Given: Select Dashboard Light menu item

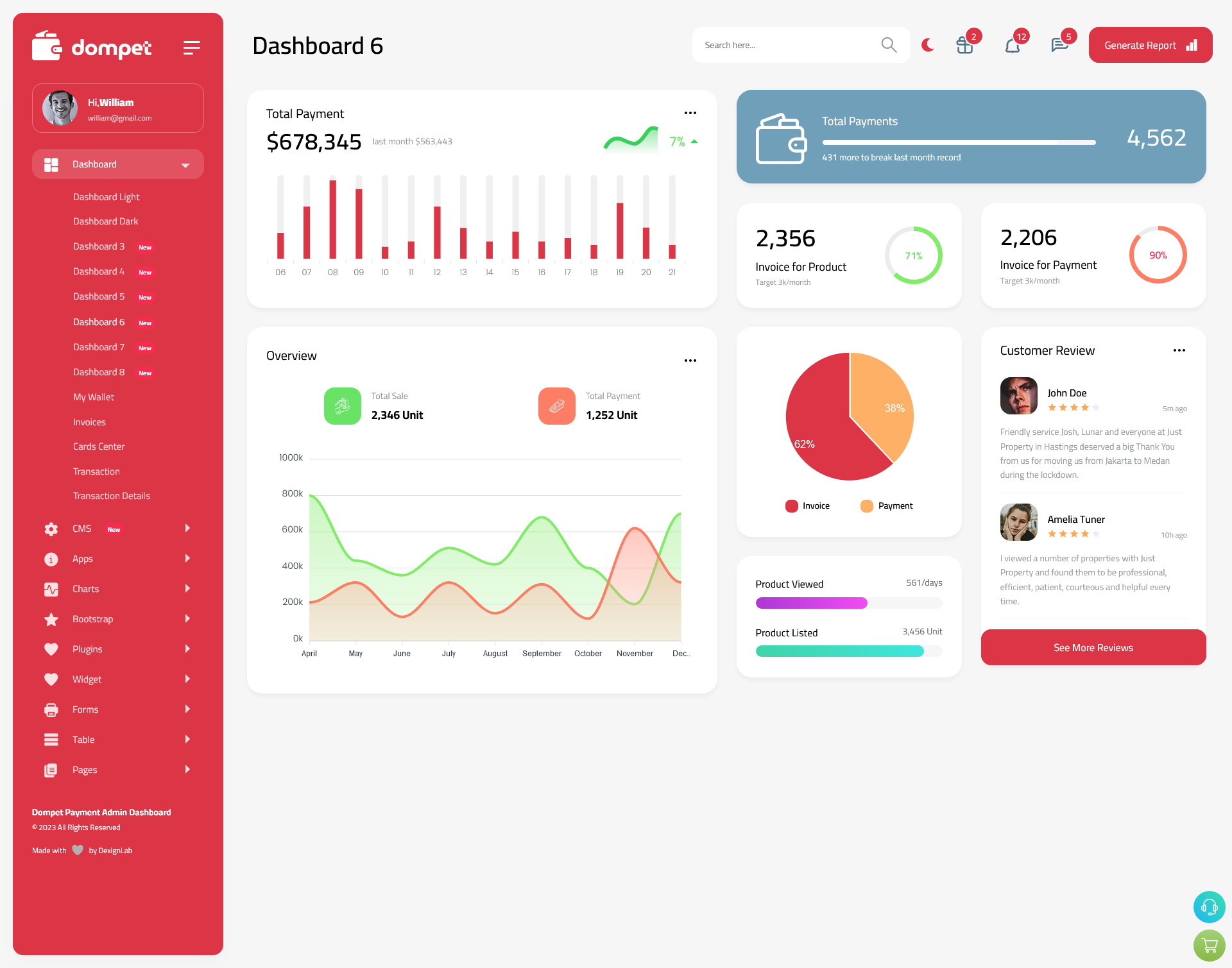Looking at the screenshot, I should 106,196.
